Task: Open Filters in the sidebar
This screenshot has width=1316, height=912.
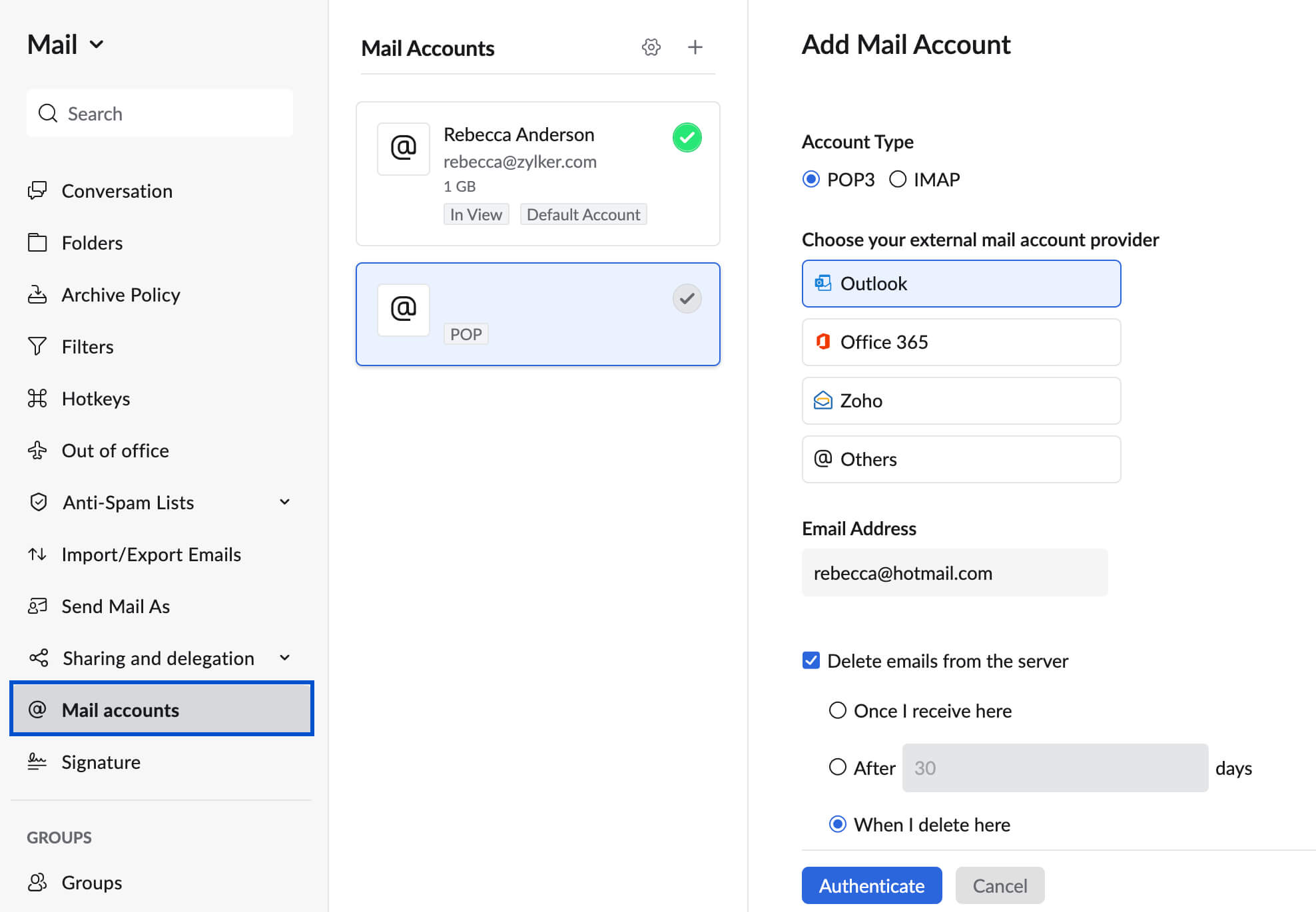Action: 87,347
